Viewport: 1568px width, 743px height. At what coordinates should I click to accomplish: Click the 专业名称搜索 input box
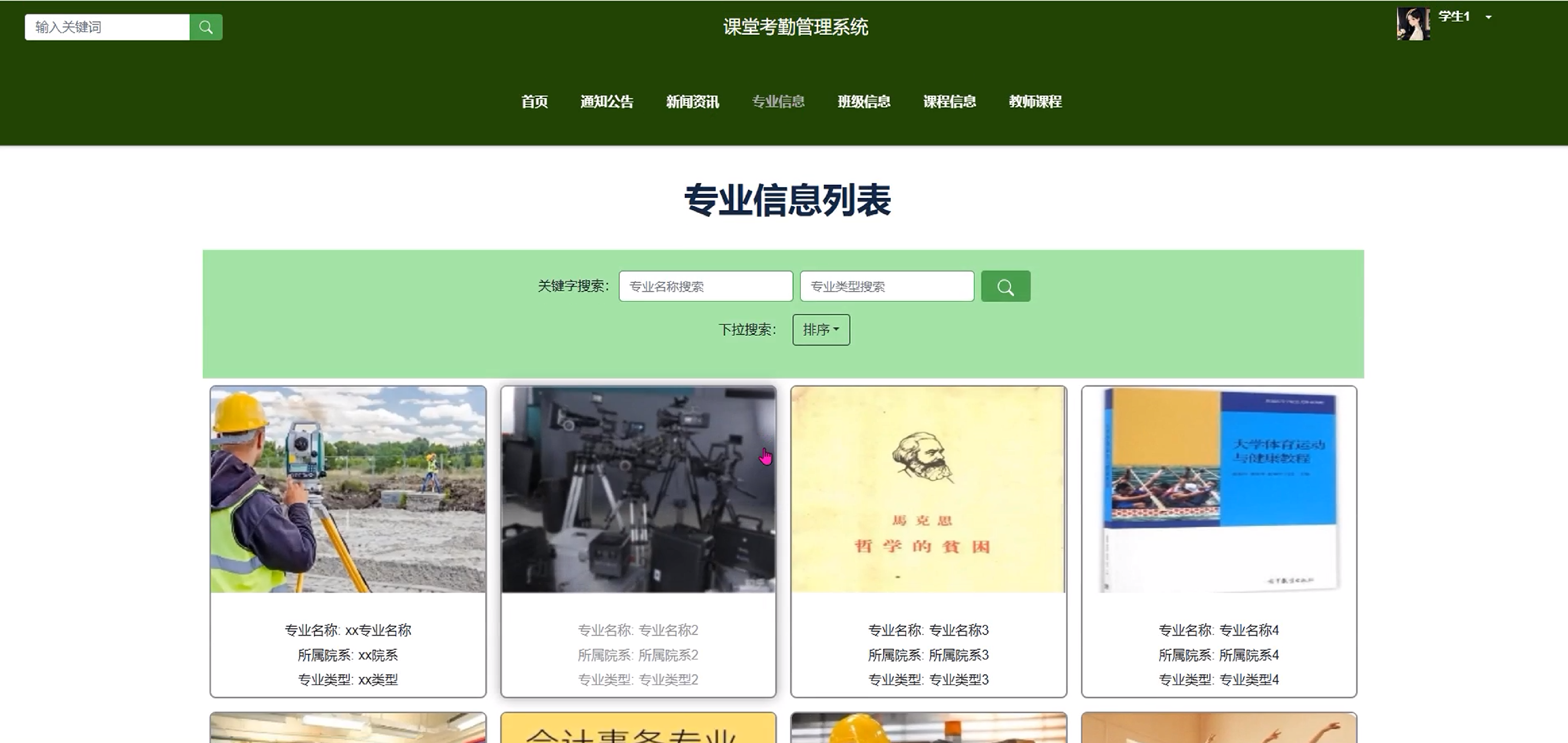(x=705, y=286)
